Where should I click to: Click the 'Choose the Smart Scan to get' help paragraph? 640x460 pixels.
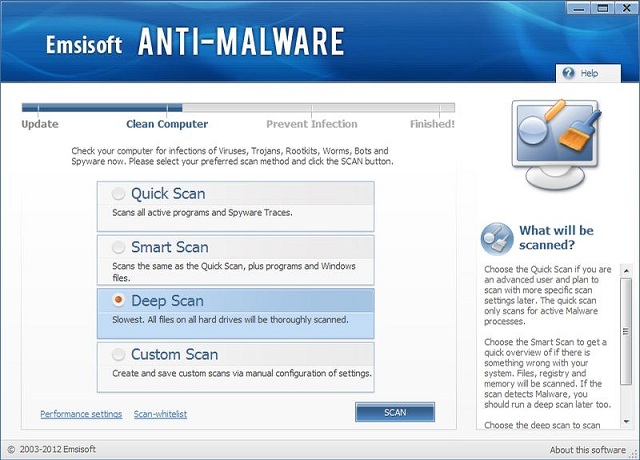coord(547,373)
